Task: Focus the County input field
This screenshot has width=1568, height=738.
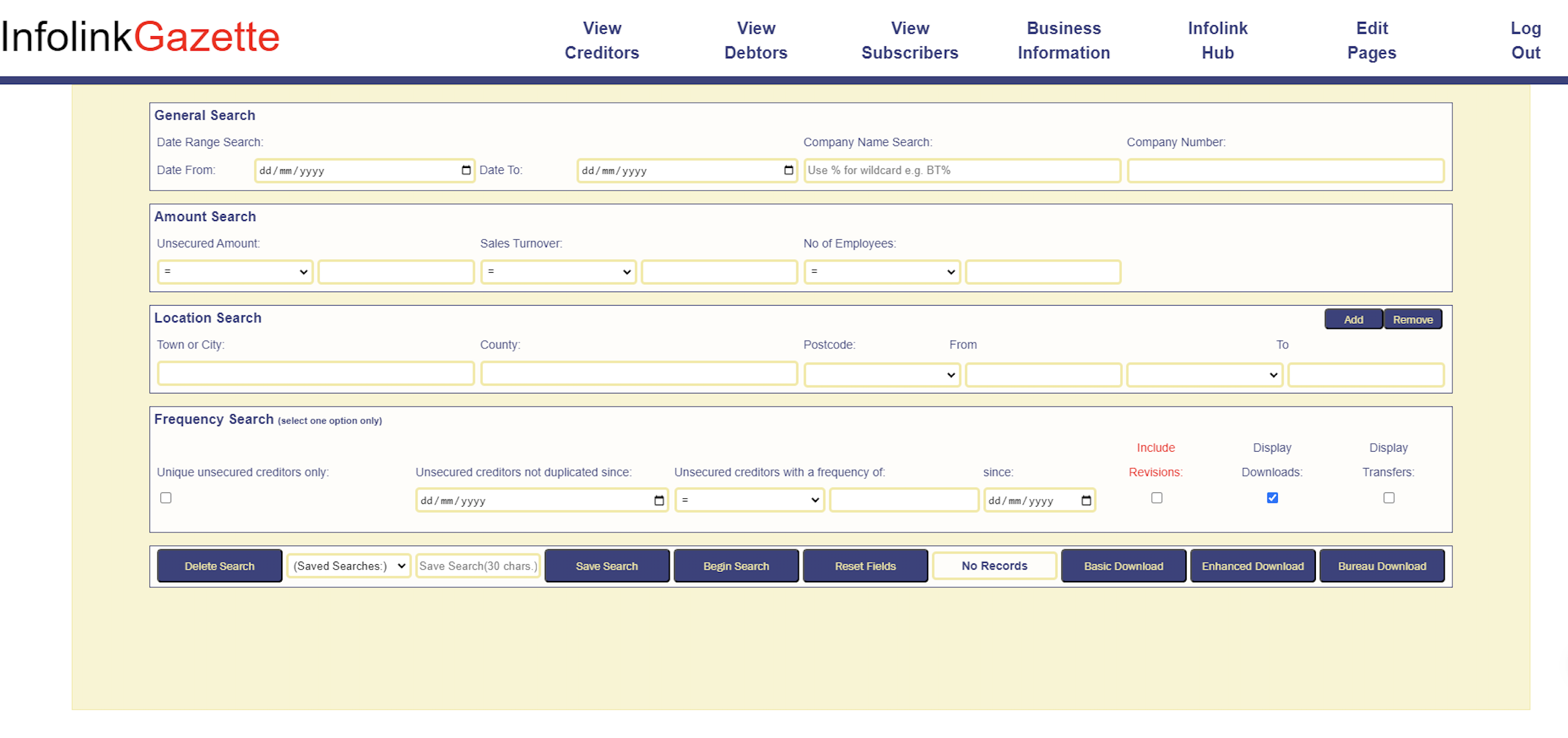Action: click(639, 374)
